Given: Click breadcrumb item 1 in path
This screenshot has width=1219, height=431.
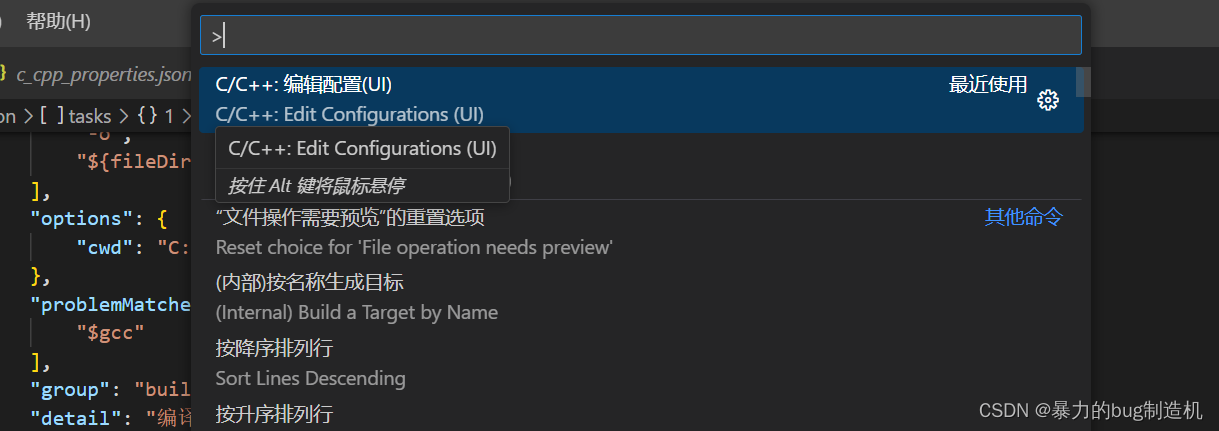Looking at the screenshot, I should (x=170, y=116).
